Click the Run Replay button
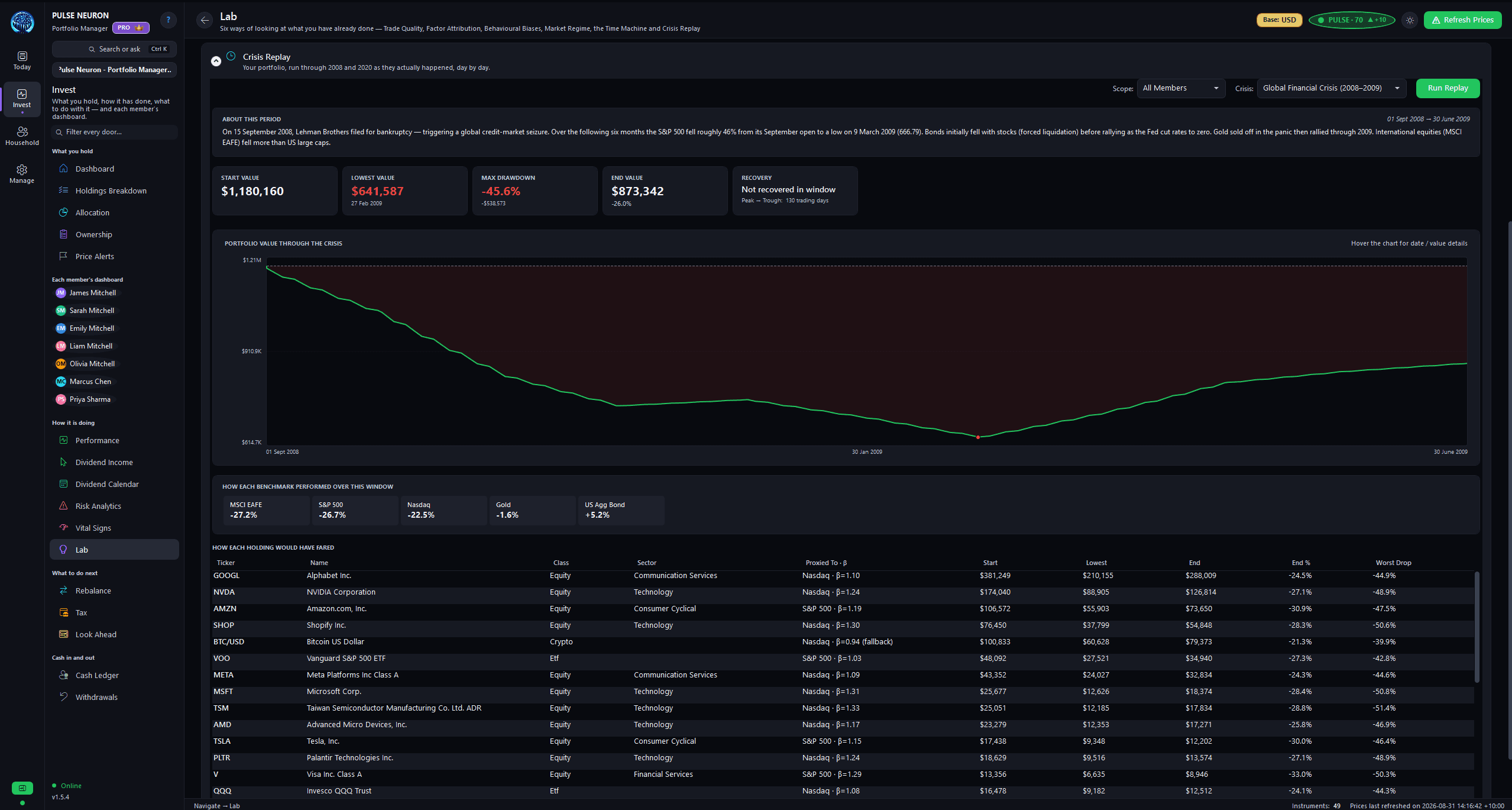This screenshot has height=810, width=1512. click(x=1448, y=88)
